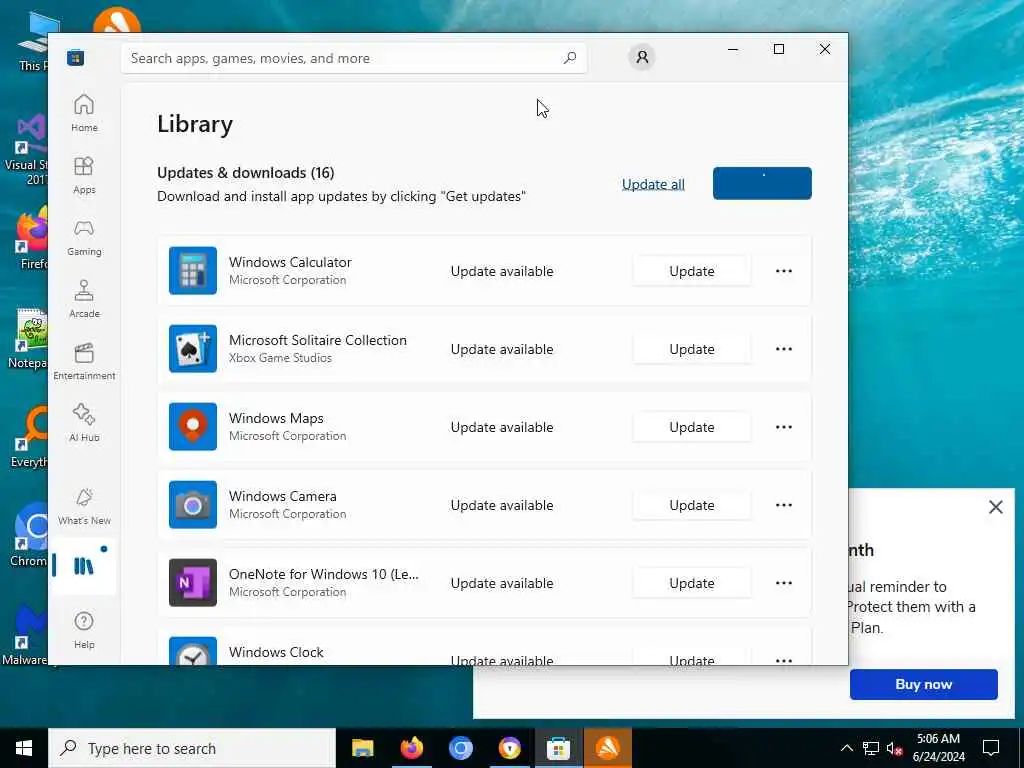Show hidden system tray icons

tap(846, 748)
